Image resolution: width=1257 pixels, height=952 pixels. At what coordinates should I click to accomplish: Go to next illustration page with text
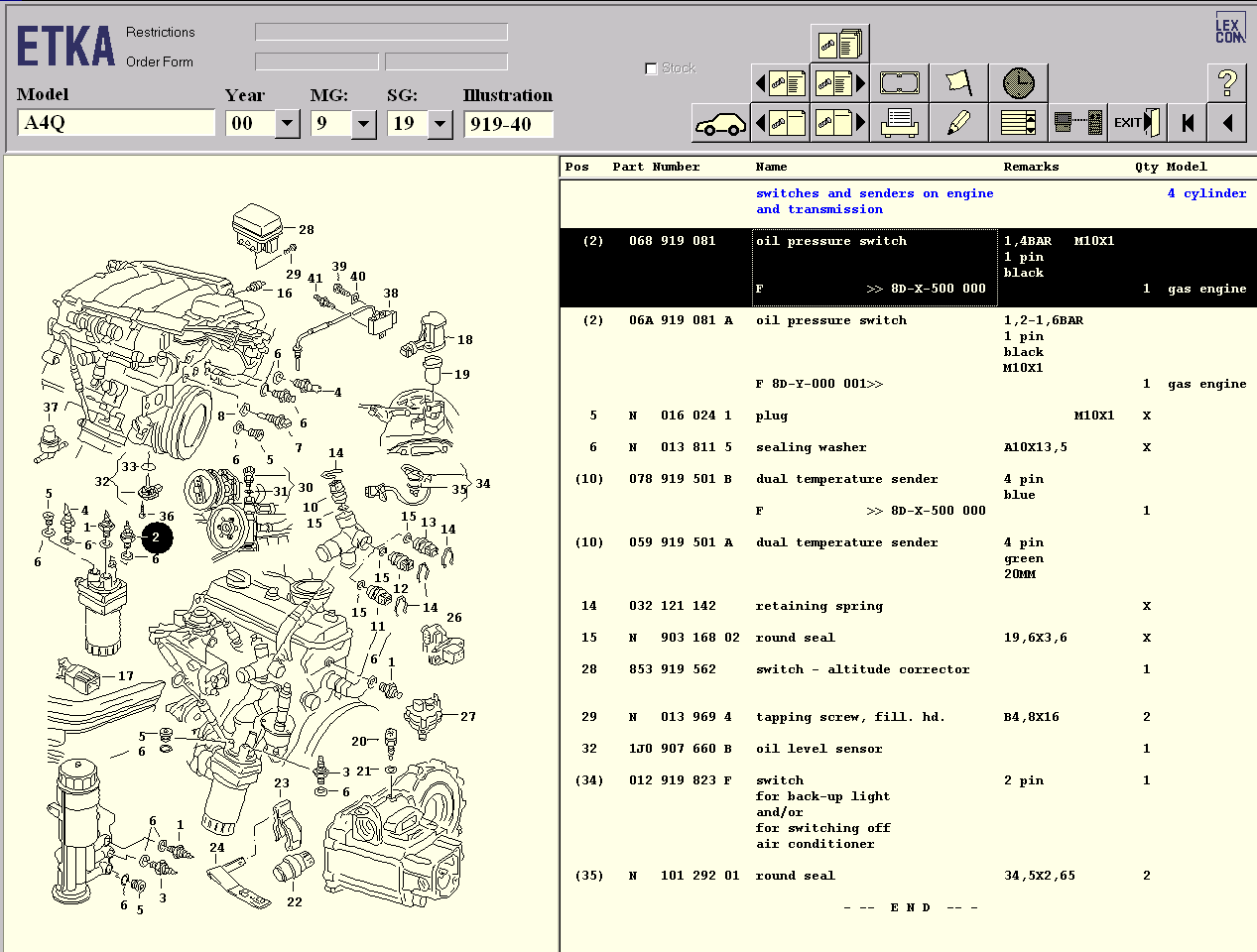coord(839,83)
